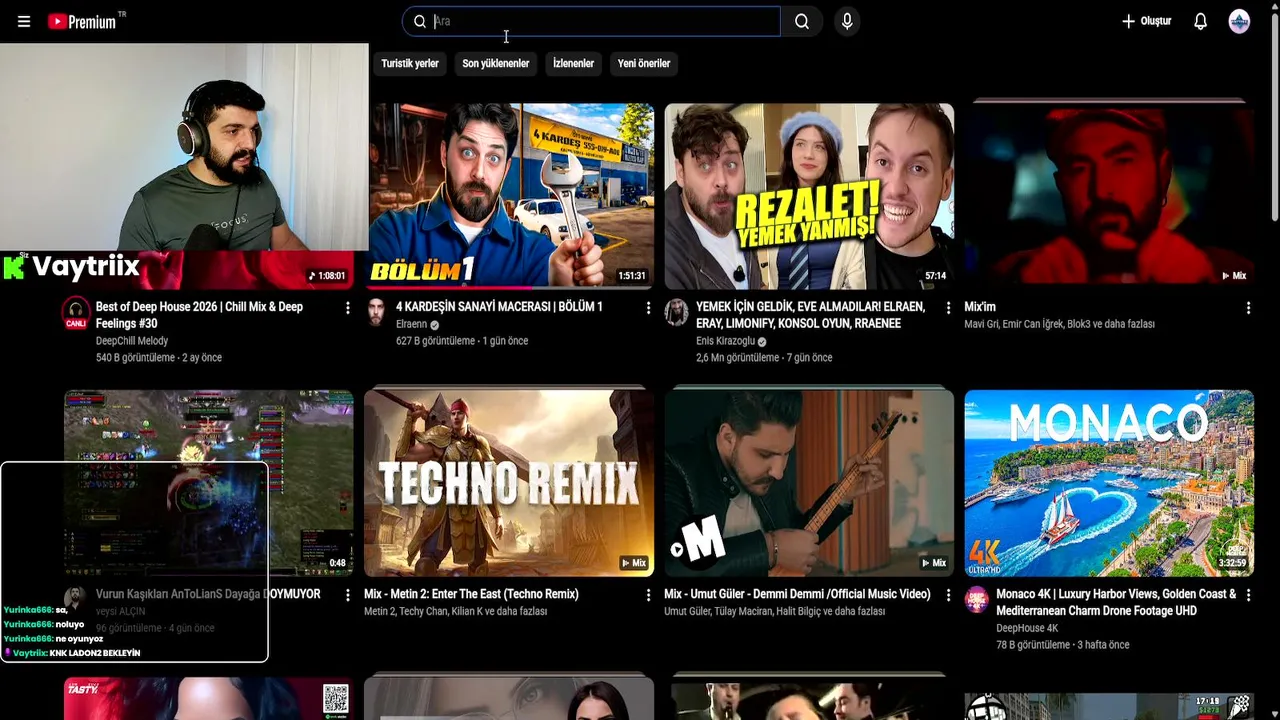This screenshot has height=720, width=1280.
Task: Open options menu for Best of Deep House video
Action: 348,308
